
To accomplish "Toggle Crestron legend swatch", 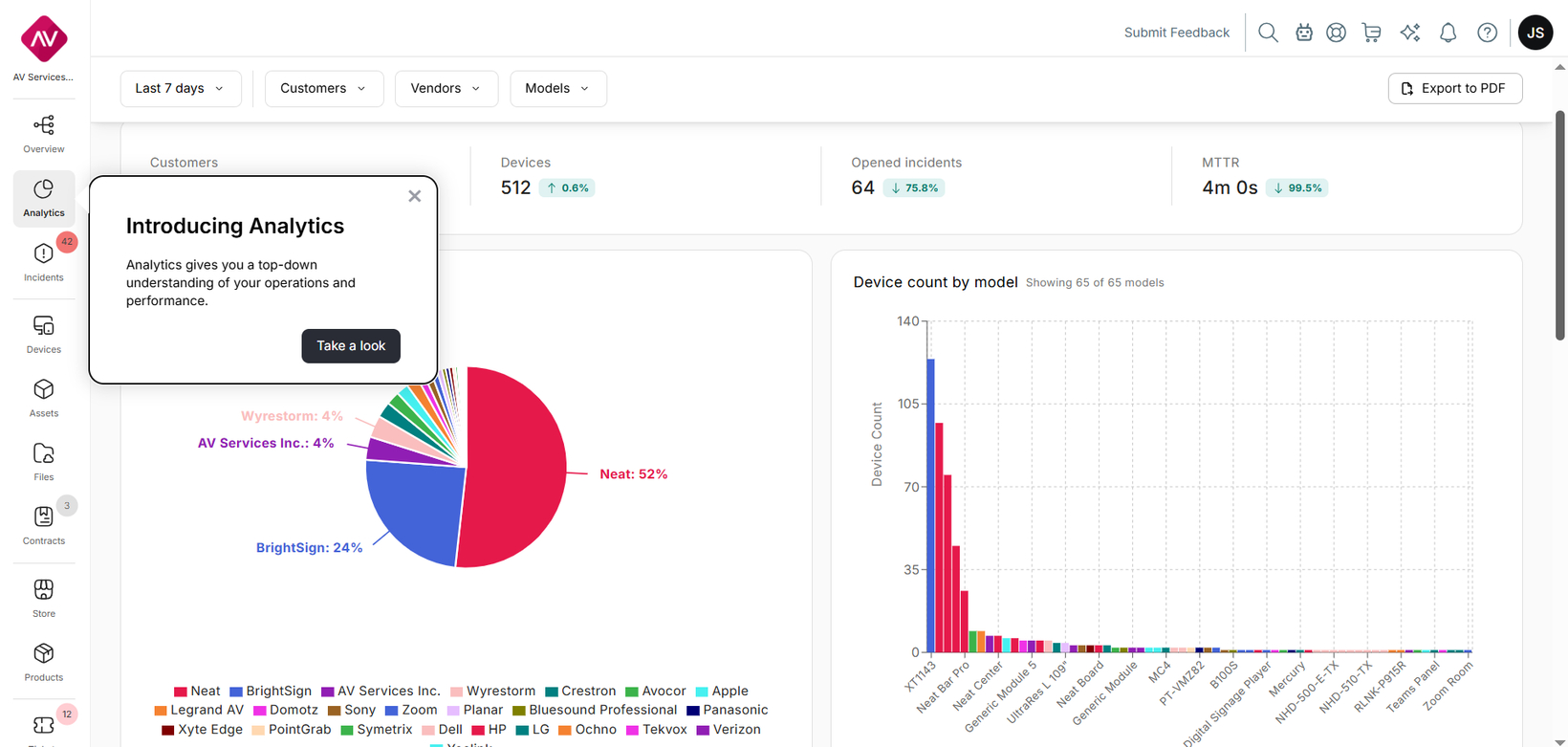I will point(552,692).
